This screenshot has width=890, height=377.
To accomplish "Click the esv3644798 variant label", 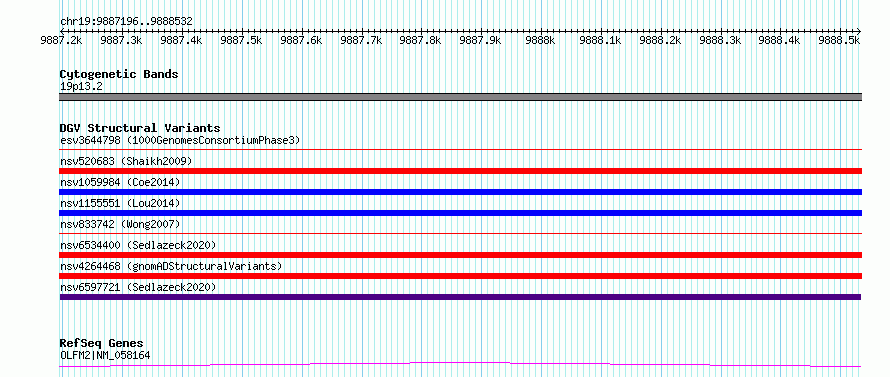I will 180,140.
